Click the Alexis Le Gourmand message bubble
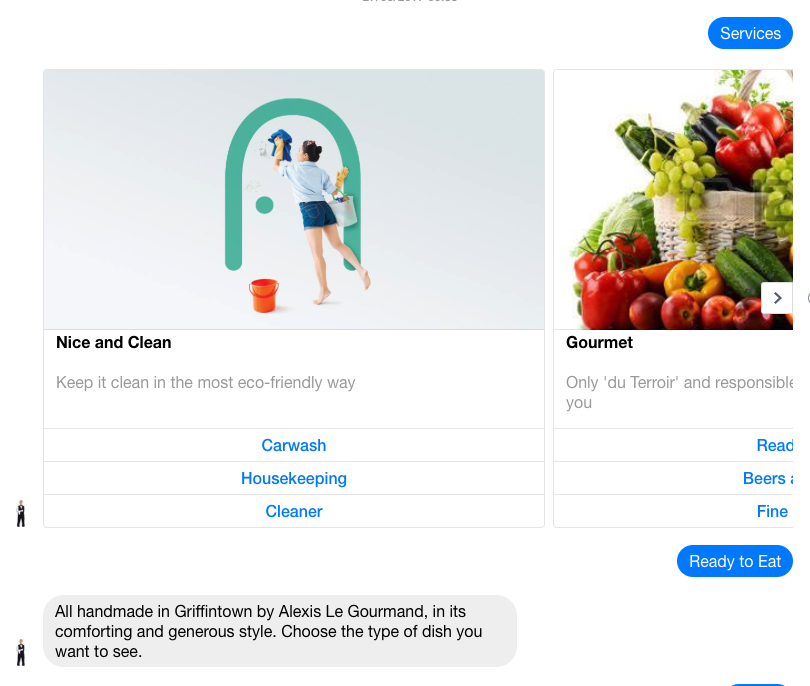Screen dimensions: 810x686 (280, 631)
